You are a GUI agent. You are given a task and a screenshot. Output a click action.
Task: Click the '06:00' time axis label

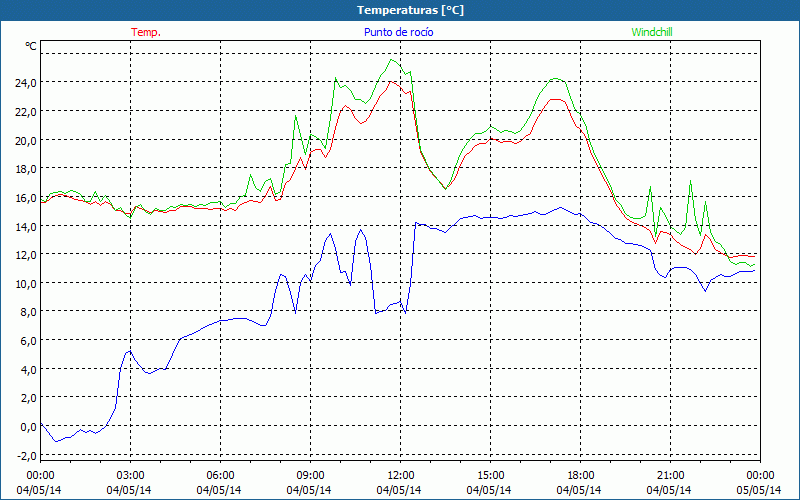click(x=220, y=476)
